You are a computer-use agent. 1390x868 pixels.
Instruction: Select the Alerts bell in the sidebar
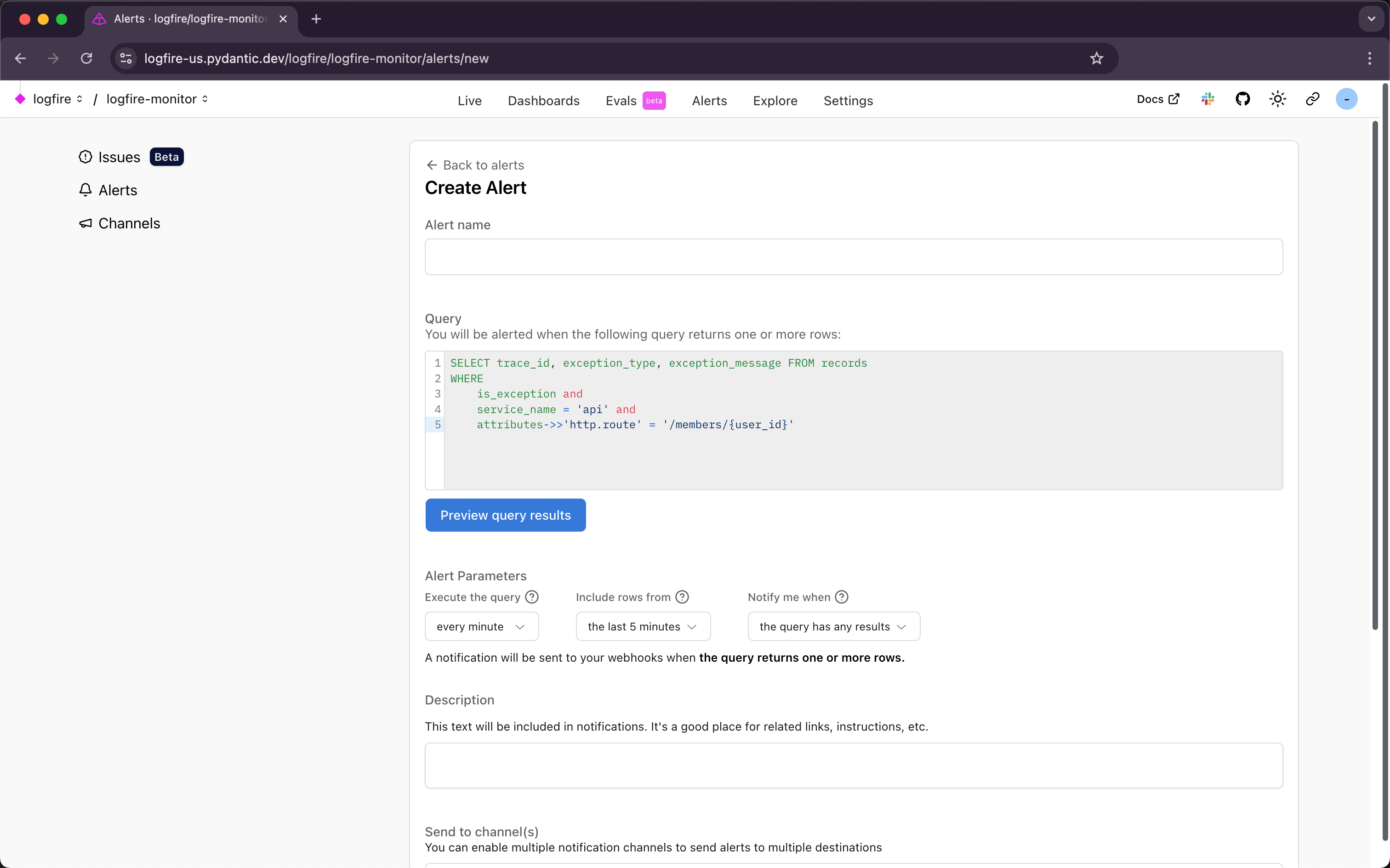pos(117,190)
